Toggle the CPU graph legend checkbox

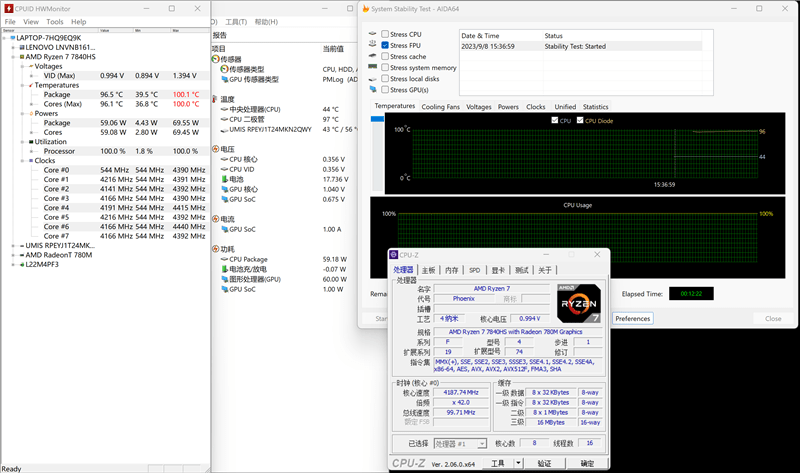(555, 120)
